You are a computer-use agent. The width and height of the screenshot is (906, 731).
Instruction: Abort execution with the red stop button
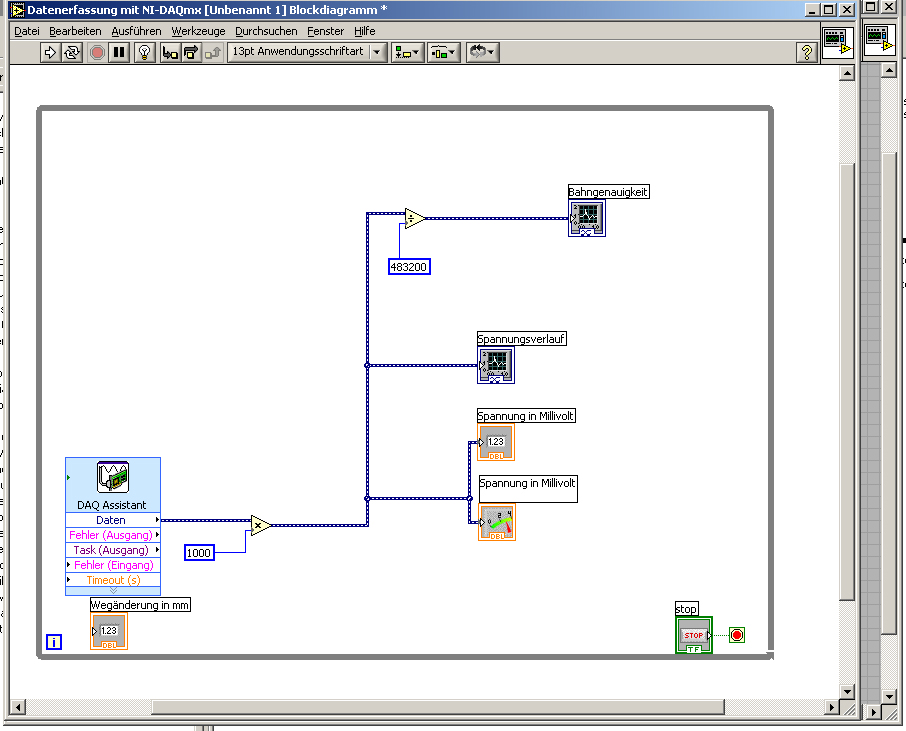coord(97,53)
